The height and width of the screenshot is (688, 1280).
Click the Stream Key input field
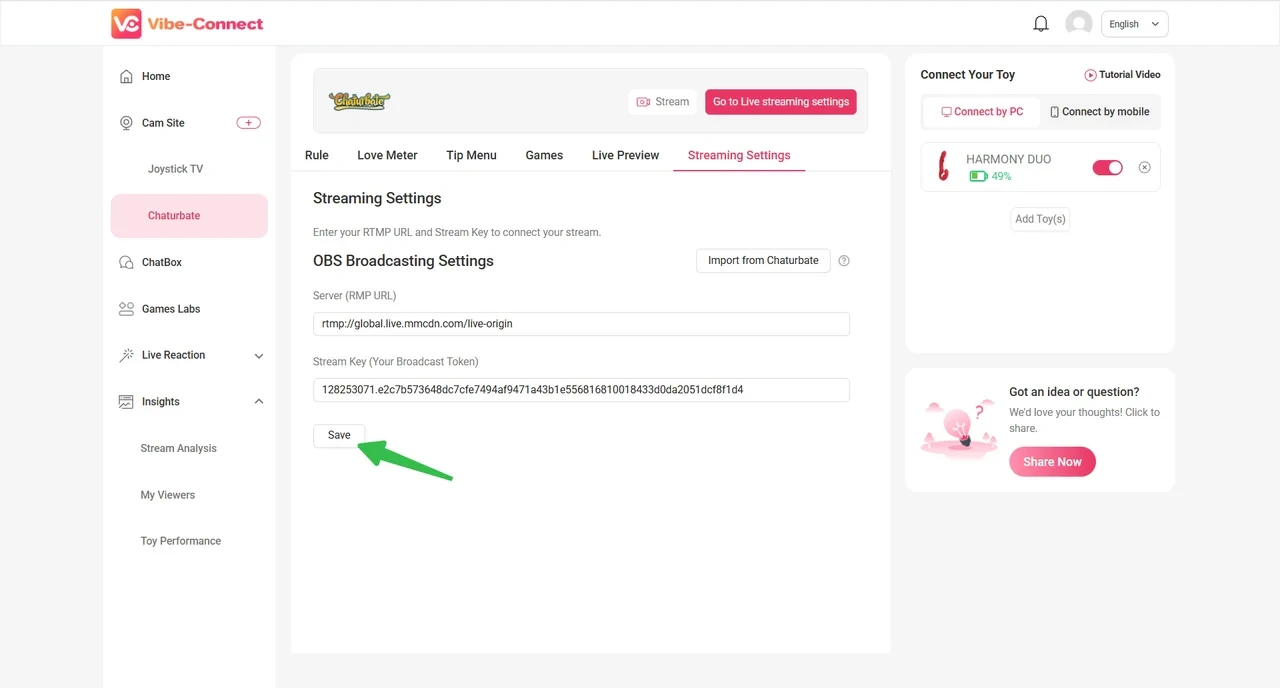581,390
